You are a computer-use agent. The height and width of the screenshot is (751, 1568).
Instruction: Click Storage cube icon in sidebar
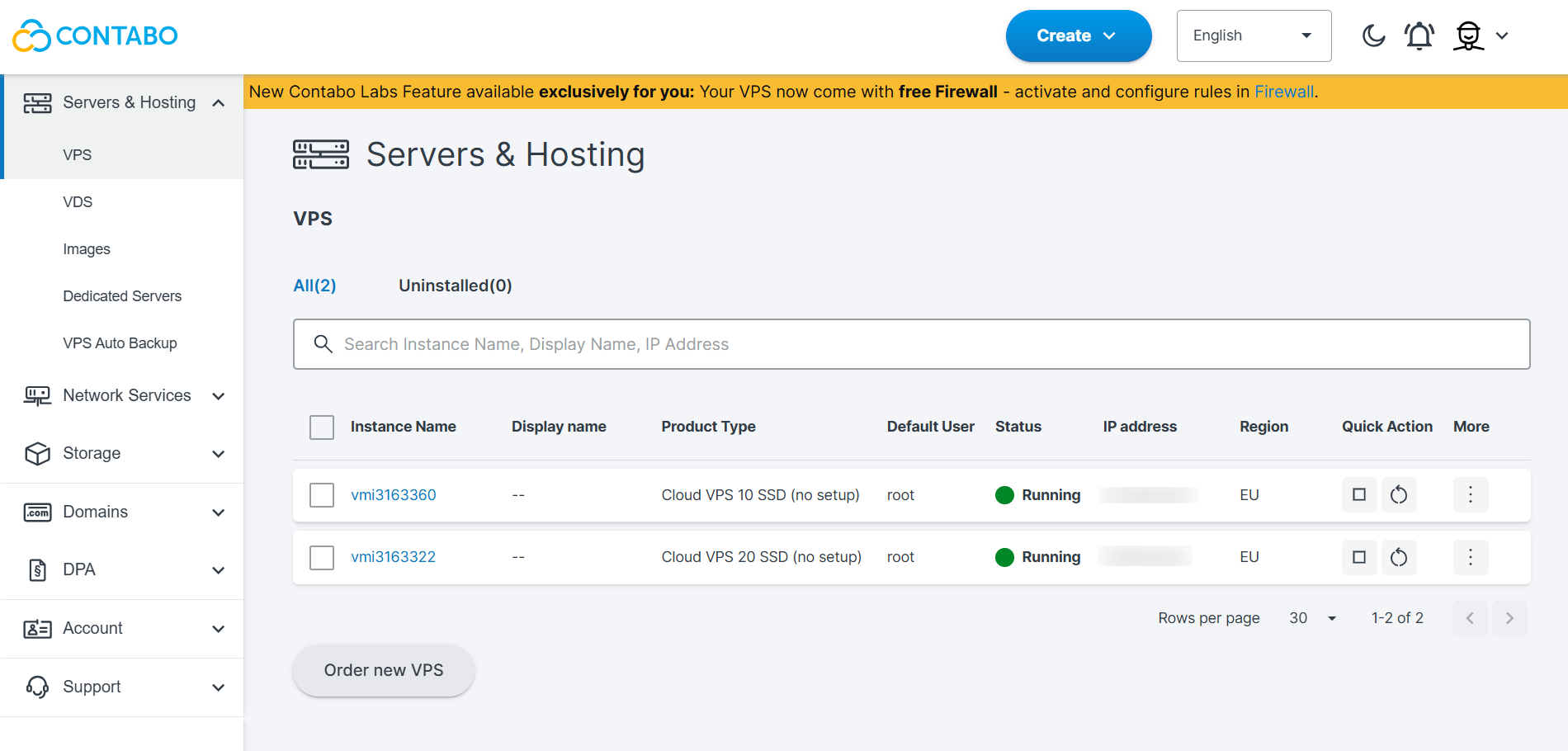click(37, 454)
